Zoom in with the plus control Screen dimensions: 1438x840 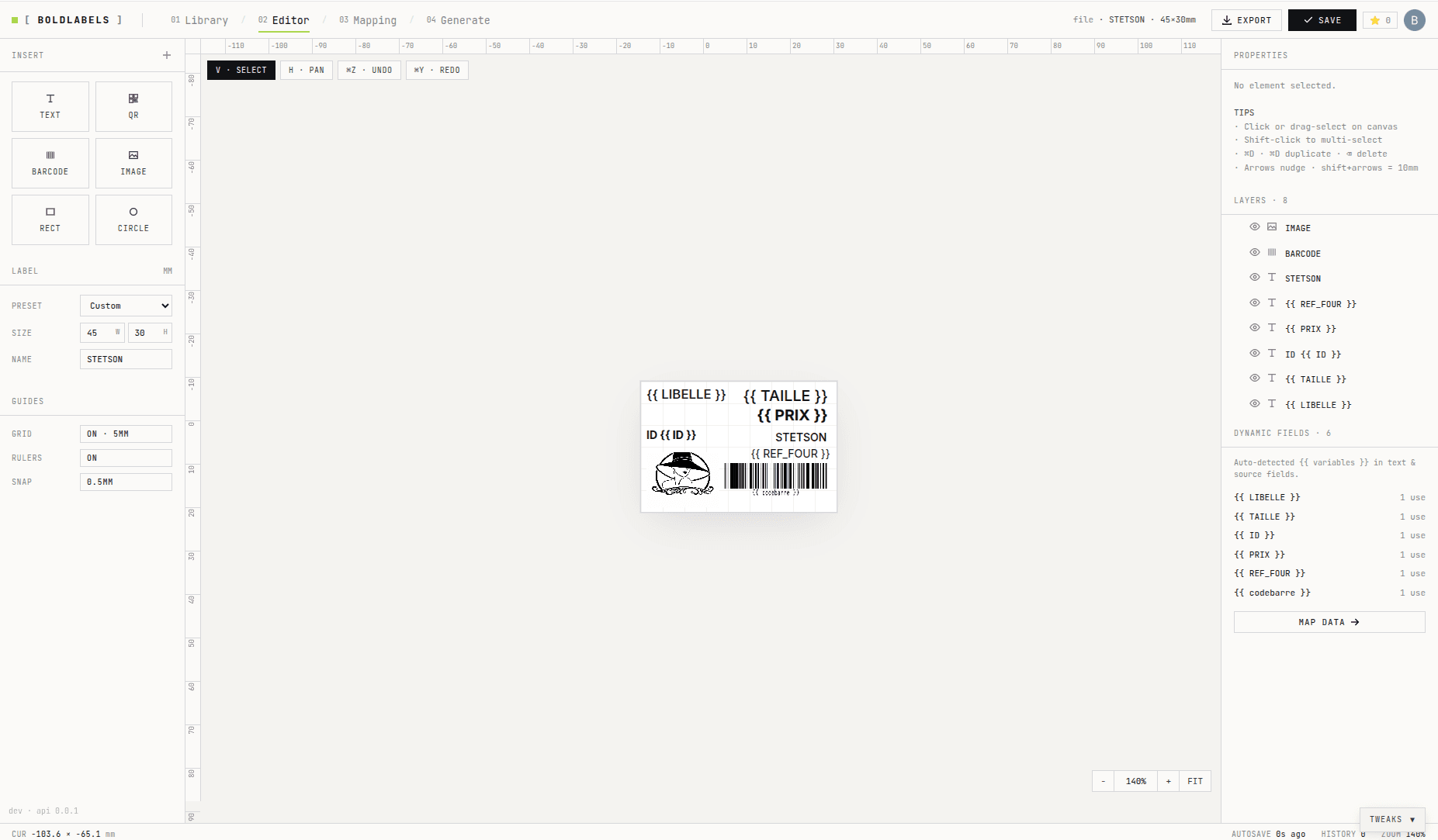pyautogui.click(x=1168, y=781)
